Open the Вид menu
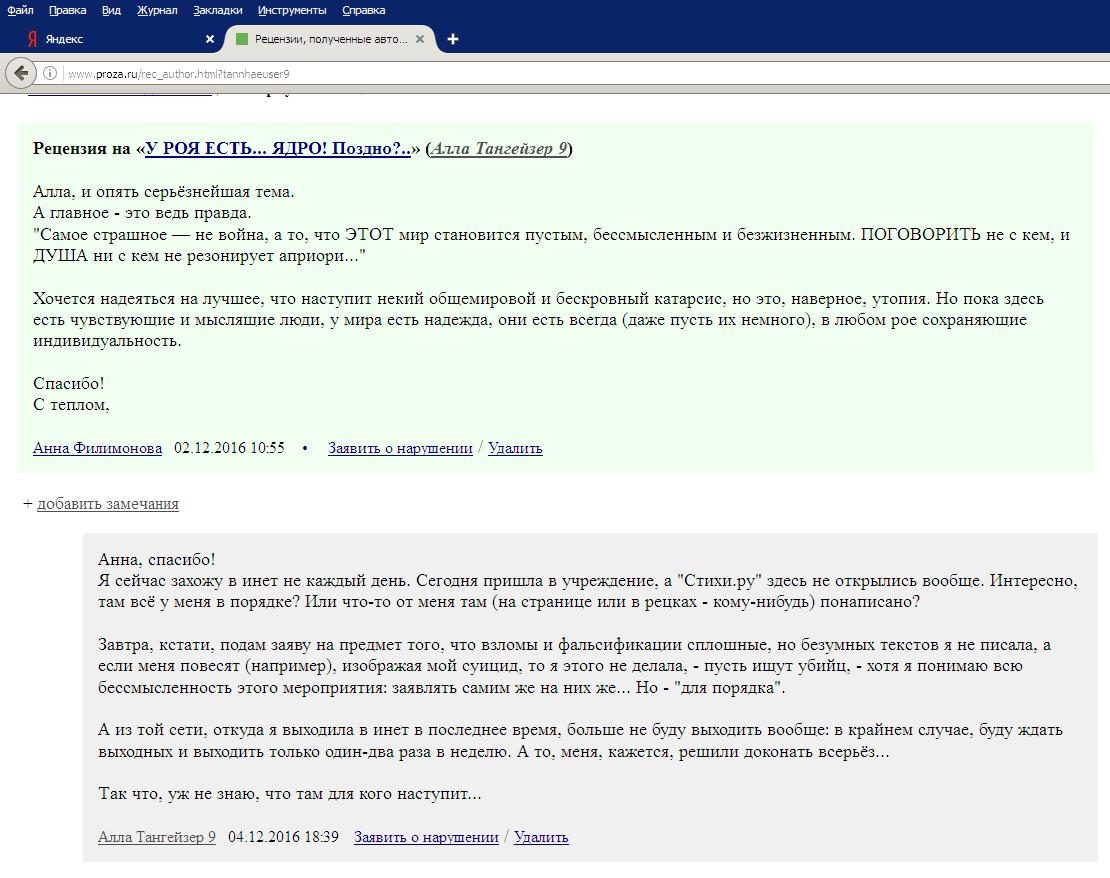1110x878 pixels. click(112, 10)
